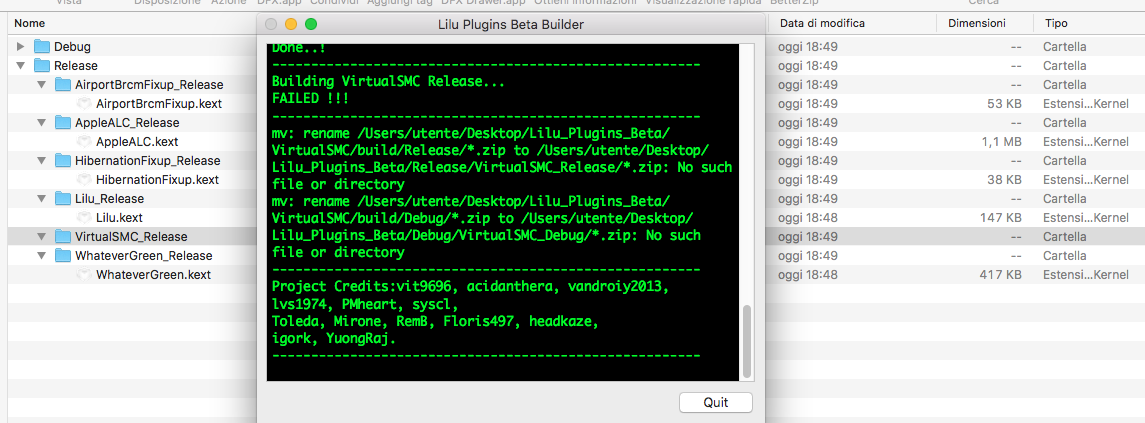Click the HibernationFixup.kext file name
The width and height of the screenshot is (1145, 423).
click(x=157, y=180)
